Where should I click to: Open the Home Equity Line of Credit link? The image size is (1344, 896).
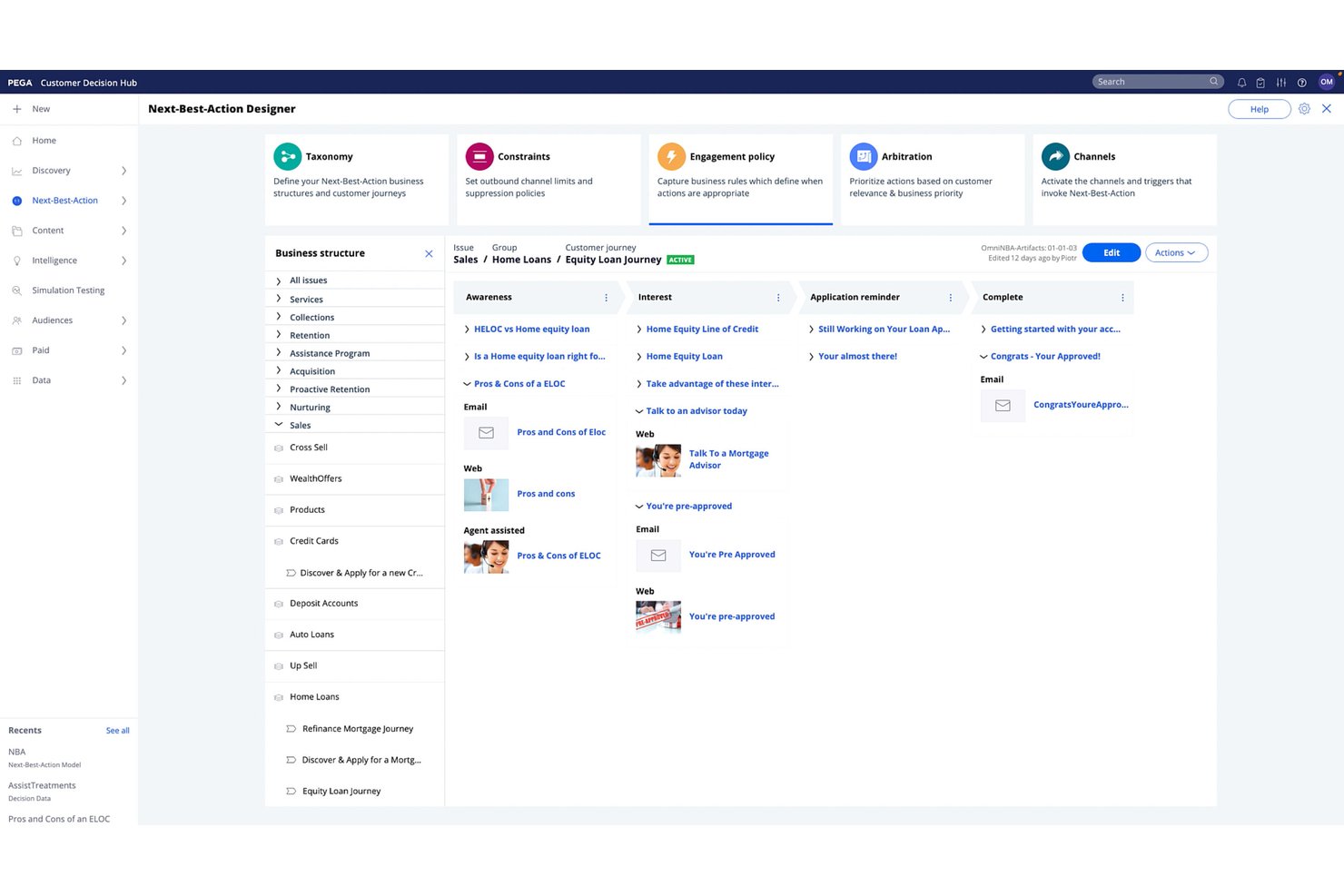coord(702,330)
